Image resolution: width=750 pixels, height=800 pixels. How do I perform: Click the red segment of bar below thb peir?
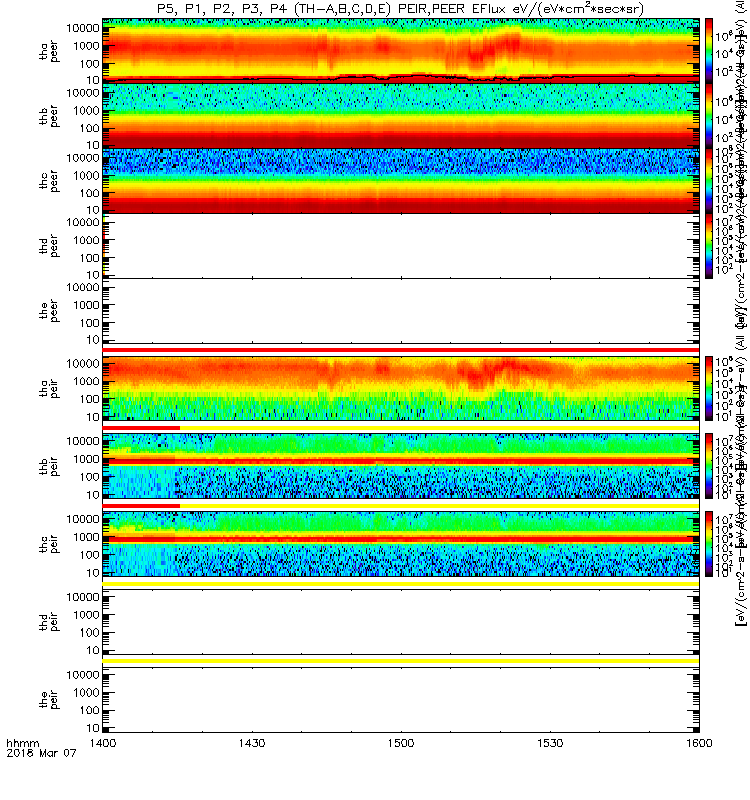pos(141,506)
